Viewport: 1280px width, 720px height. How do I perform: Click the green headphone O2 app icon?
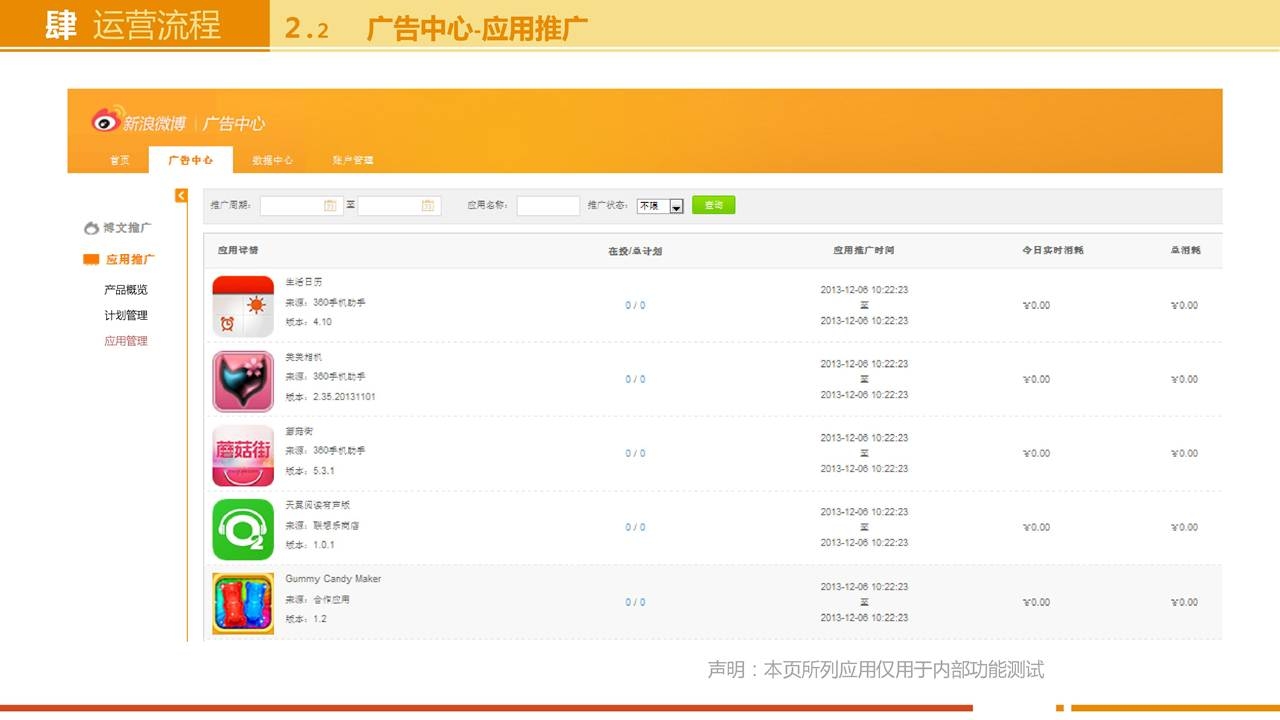[243, 529]
